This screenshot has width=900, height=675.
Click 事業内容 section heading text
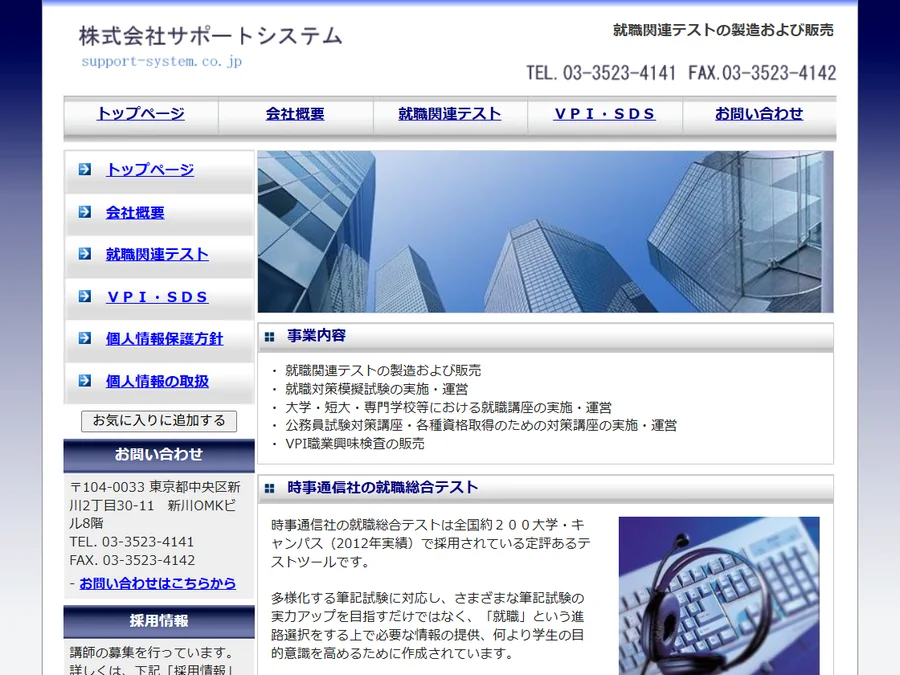click(316, 336)
